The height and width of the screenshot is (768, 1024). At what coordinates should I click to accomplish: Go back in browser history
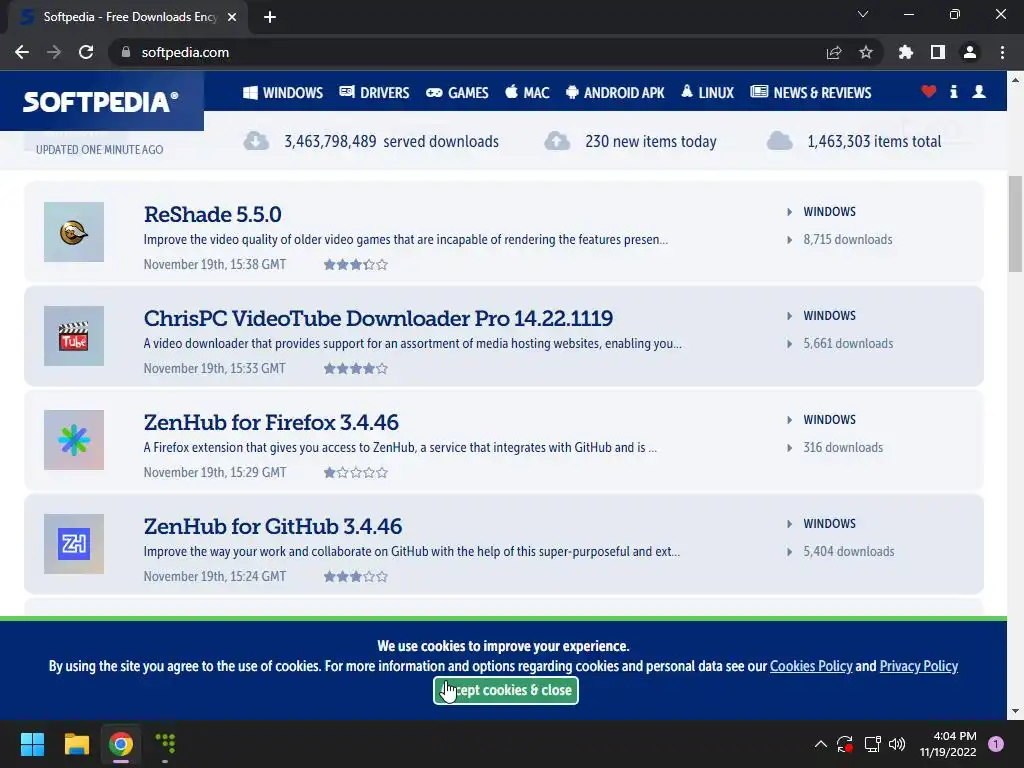[22, 52]
